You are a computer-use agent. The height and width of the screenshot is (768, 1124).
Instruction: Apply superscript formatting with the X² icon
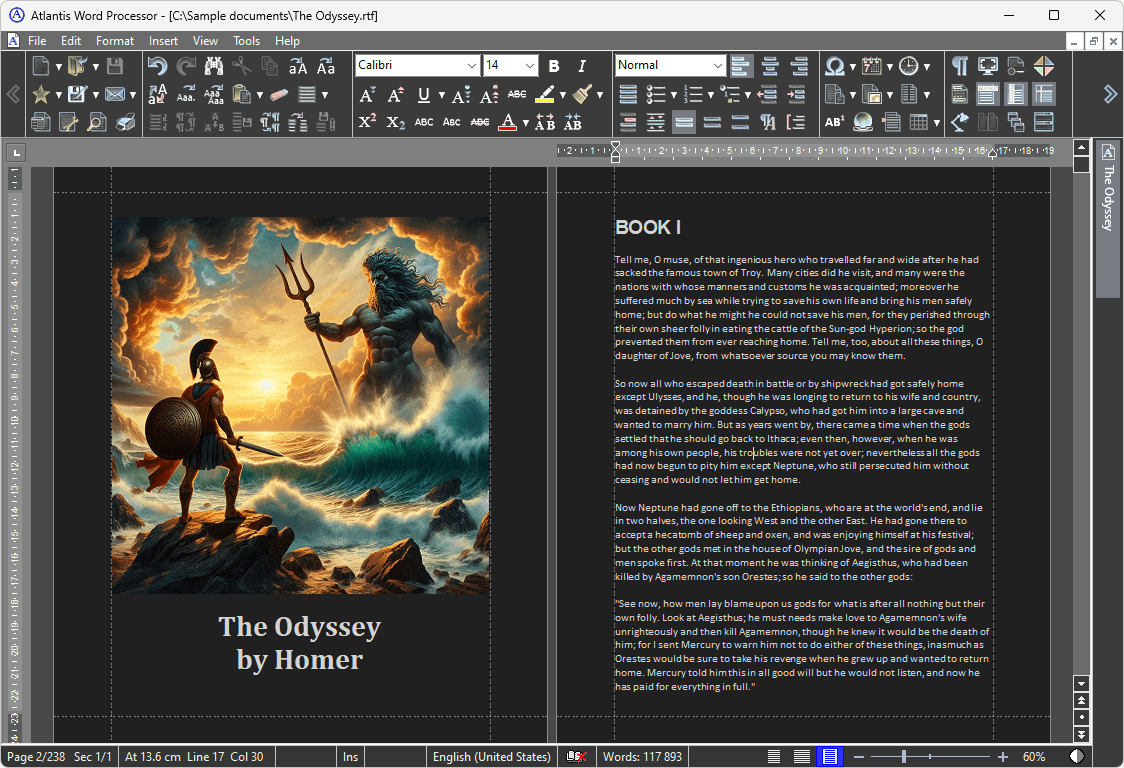[367, 122]
